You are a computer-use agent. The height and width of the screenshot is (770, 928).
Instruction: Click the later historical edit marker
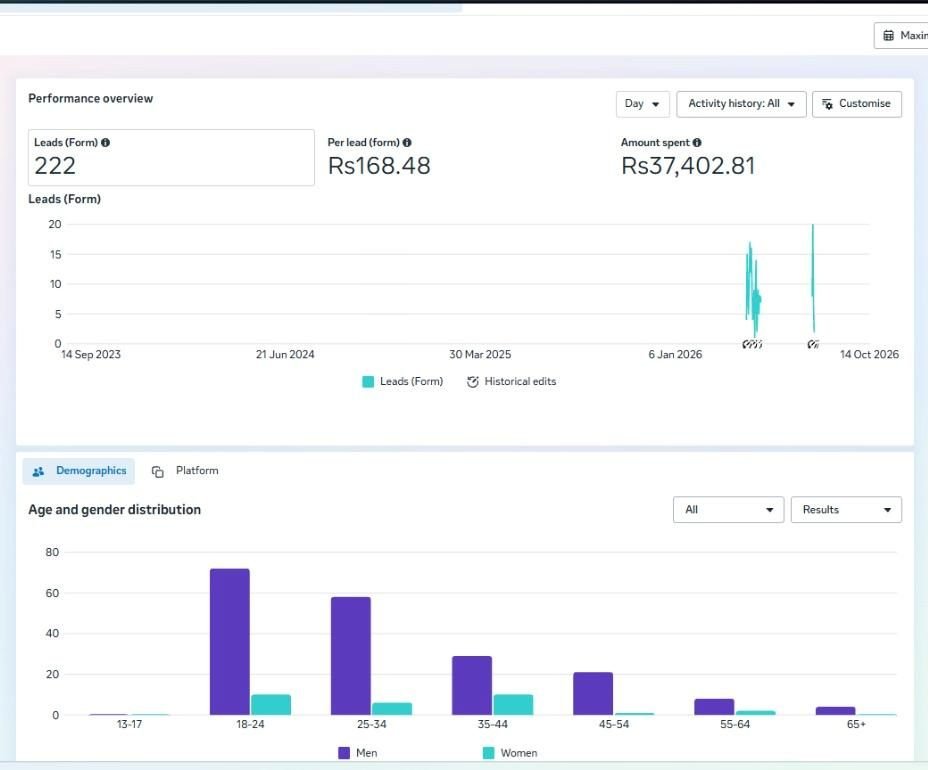pos(813,344)
